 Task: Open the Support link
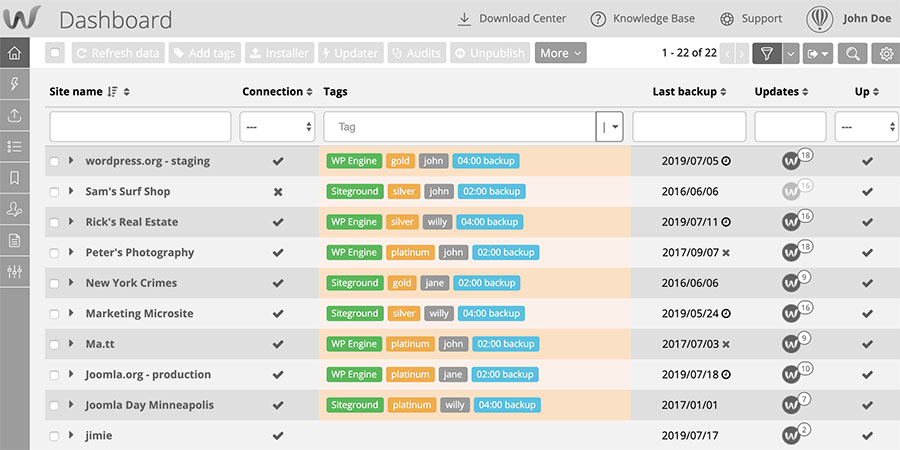pos(751,18)
